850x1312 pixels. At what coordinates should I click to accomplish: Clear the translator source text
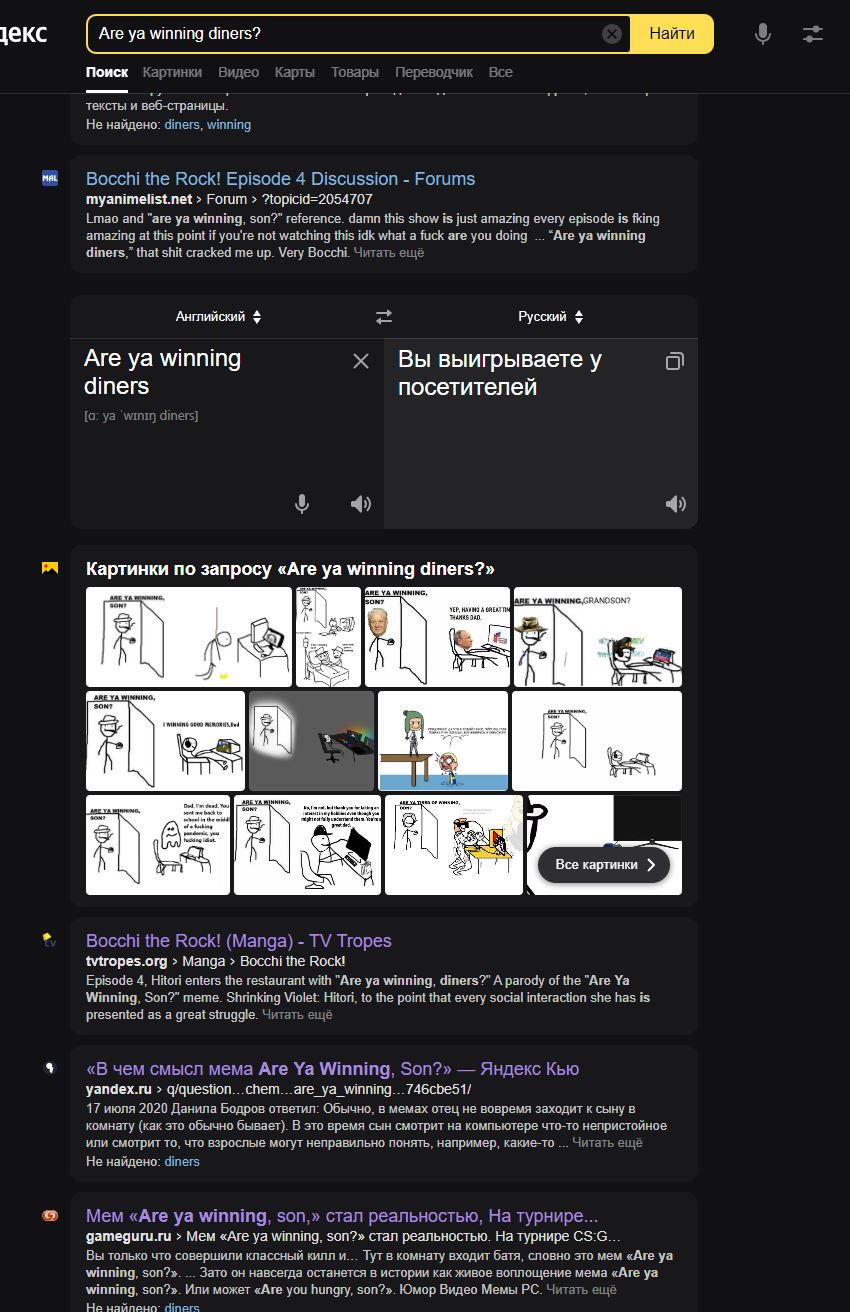(361, 361)
